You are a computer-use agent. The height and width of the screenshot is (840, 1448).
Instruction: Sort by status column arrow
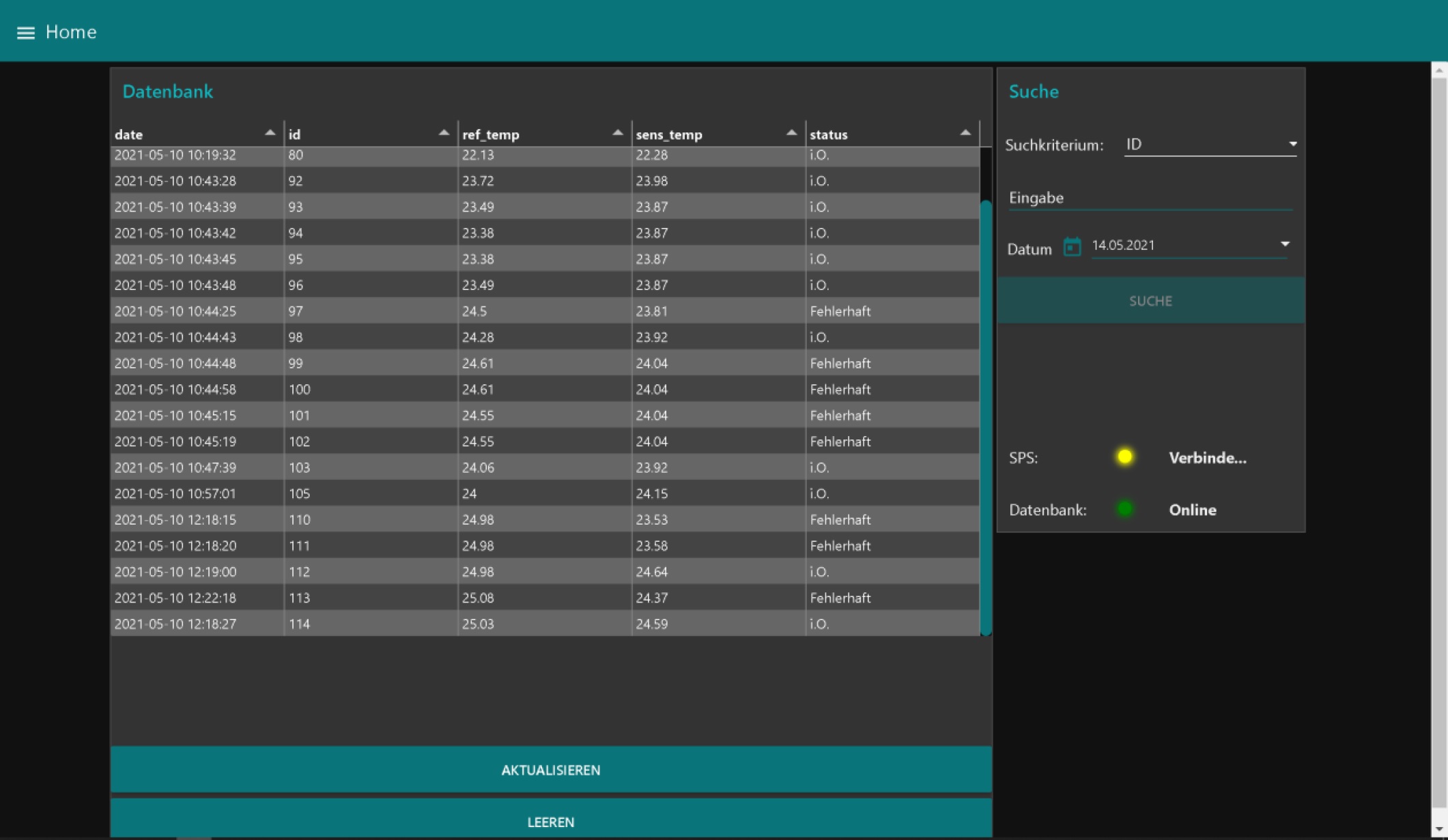[x=965, y=133]
